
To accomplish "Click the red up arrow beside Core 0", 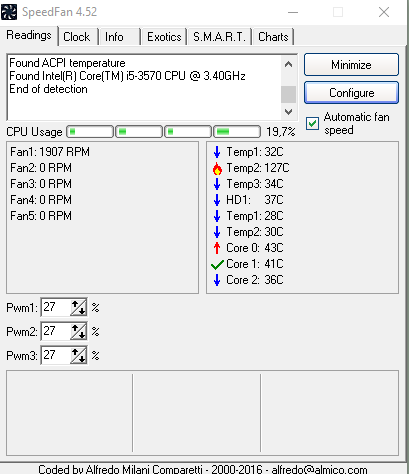I will tap(217, 248).
